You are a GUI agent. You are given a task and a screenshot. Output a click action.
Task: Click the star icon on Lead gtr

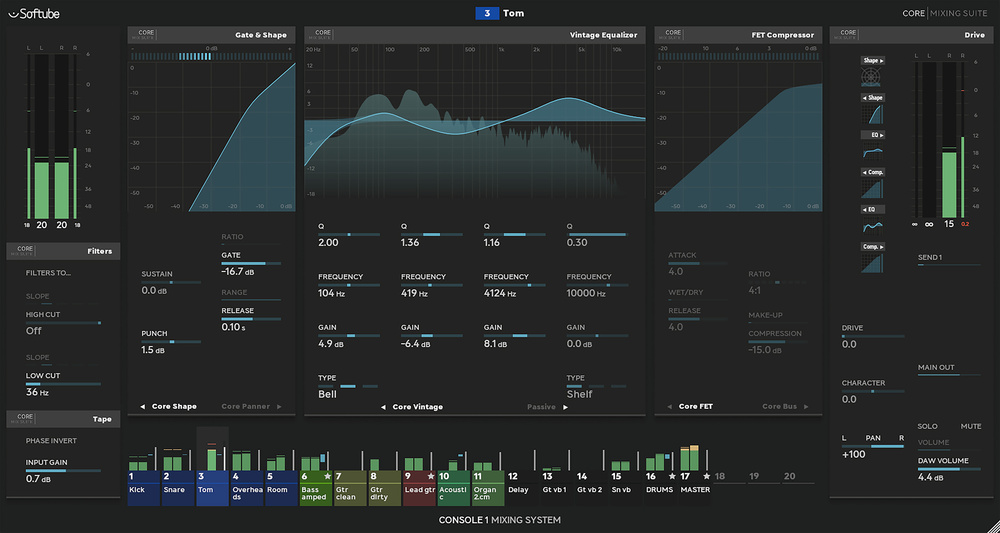(x=431, y=477)
